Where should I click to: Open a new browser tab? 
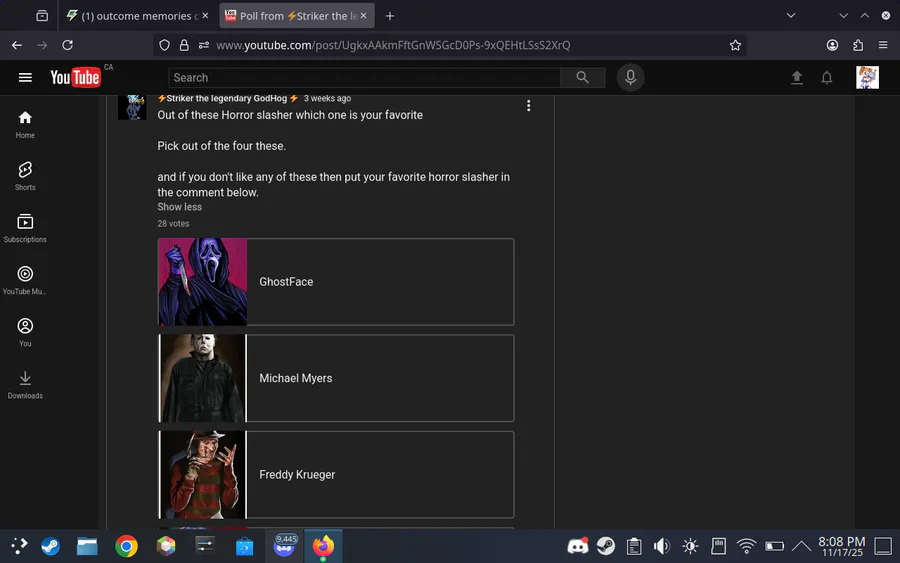(x=390, y=16)
